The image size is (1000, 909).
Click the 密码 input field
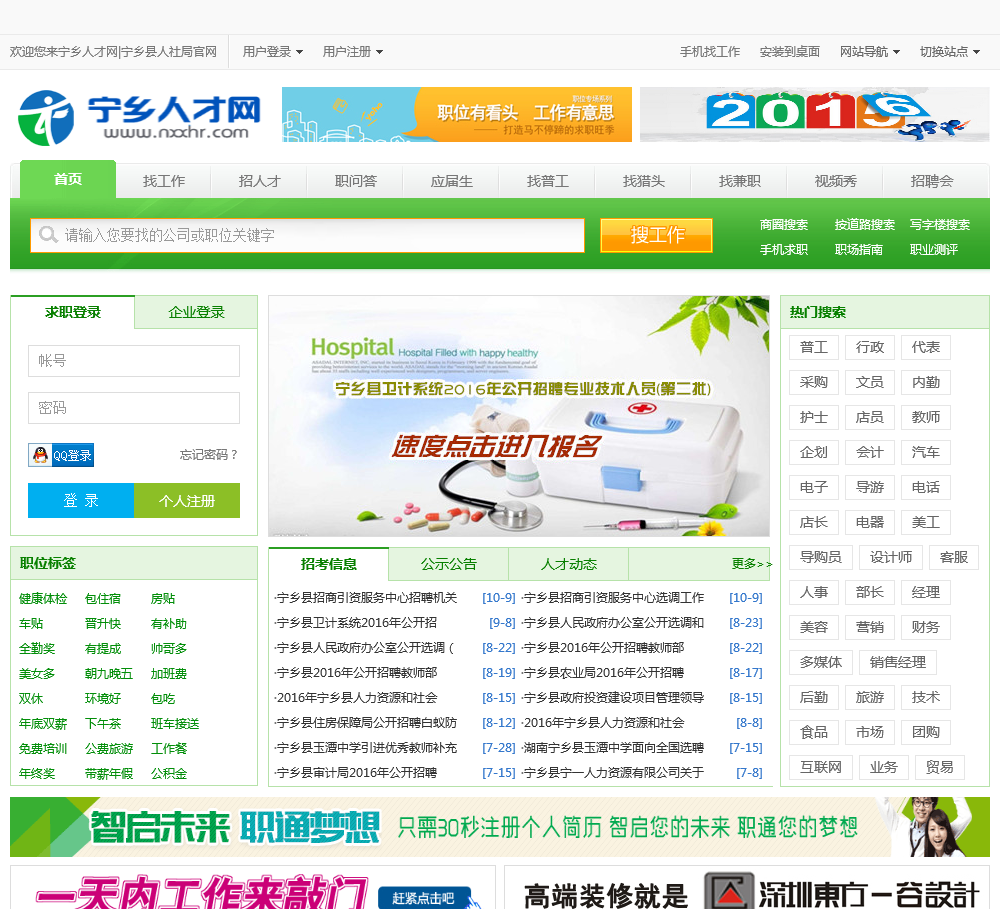point(134,408)
